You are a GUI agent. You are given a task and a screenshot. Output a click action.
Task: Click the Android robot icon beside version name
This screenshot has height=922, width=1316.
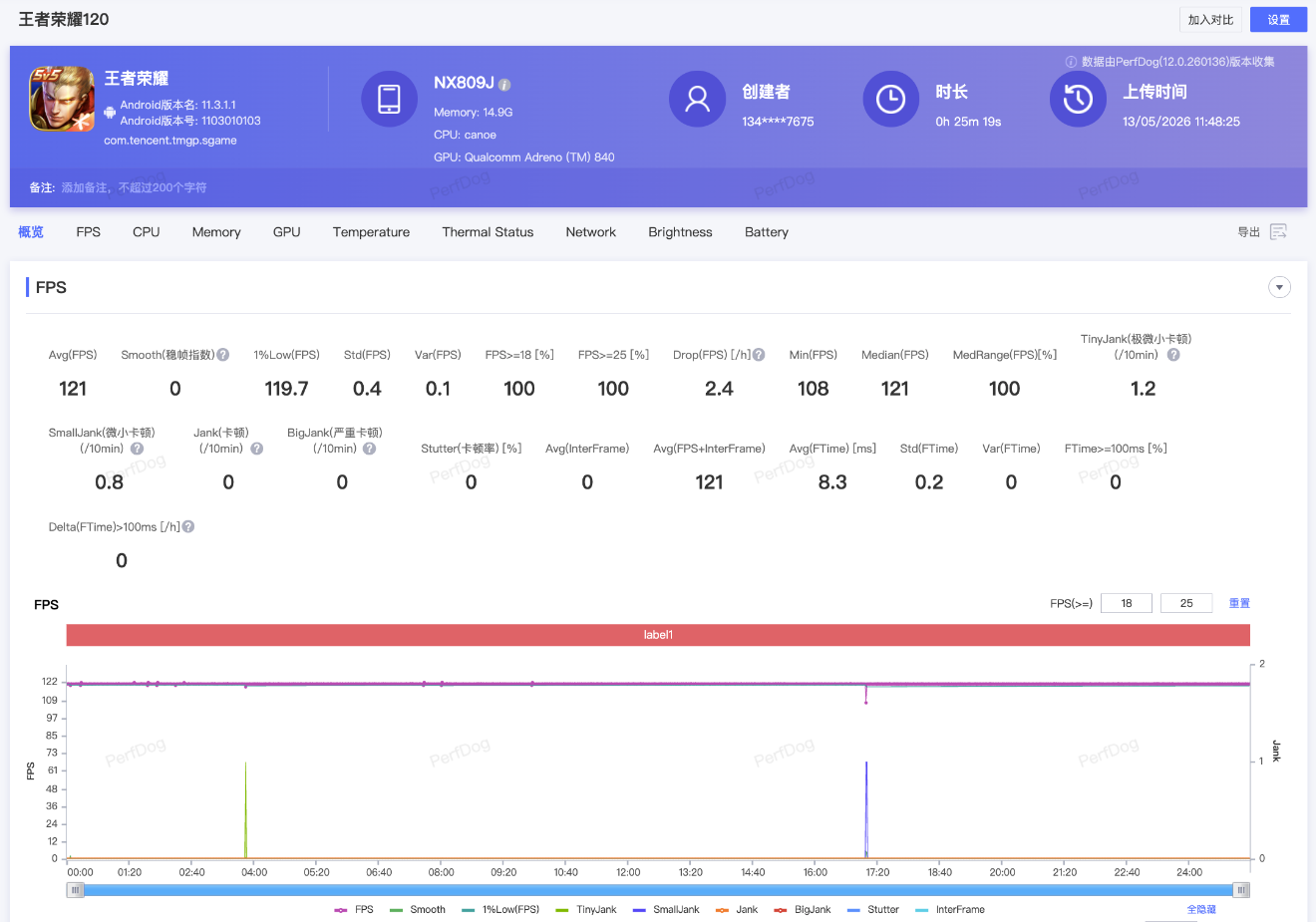pos(110,113)
